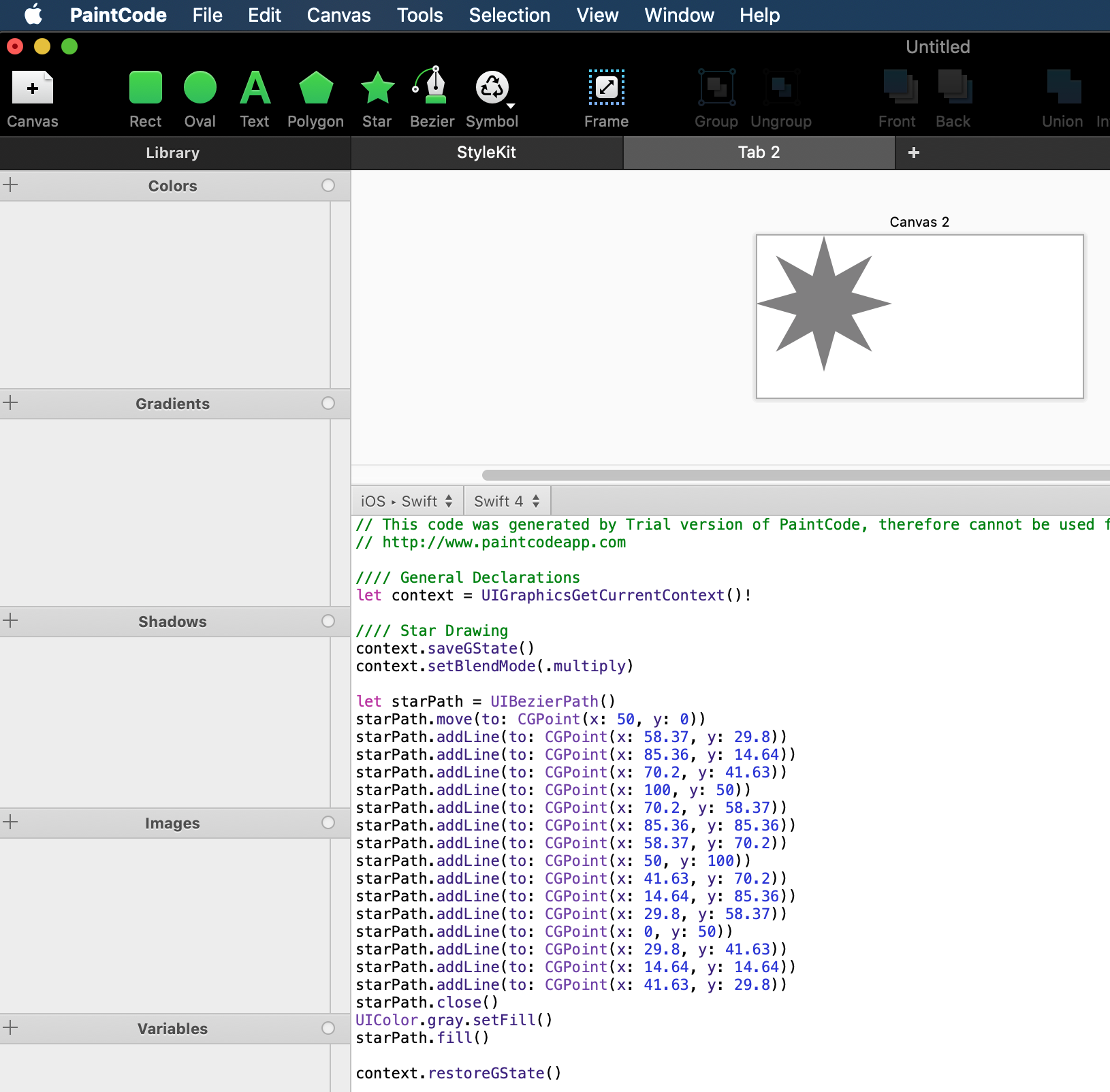
Task: Bring selection to Front
Action: point(898,99)
